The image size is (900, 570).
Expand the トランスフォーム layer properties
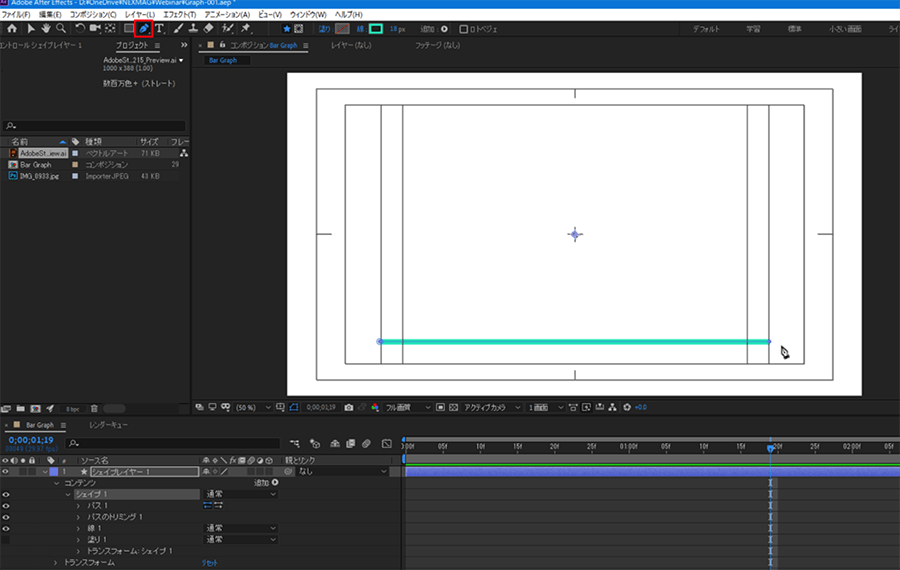click(56, 563)
